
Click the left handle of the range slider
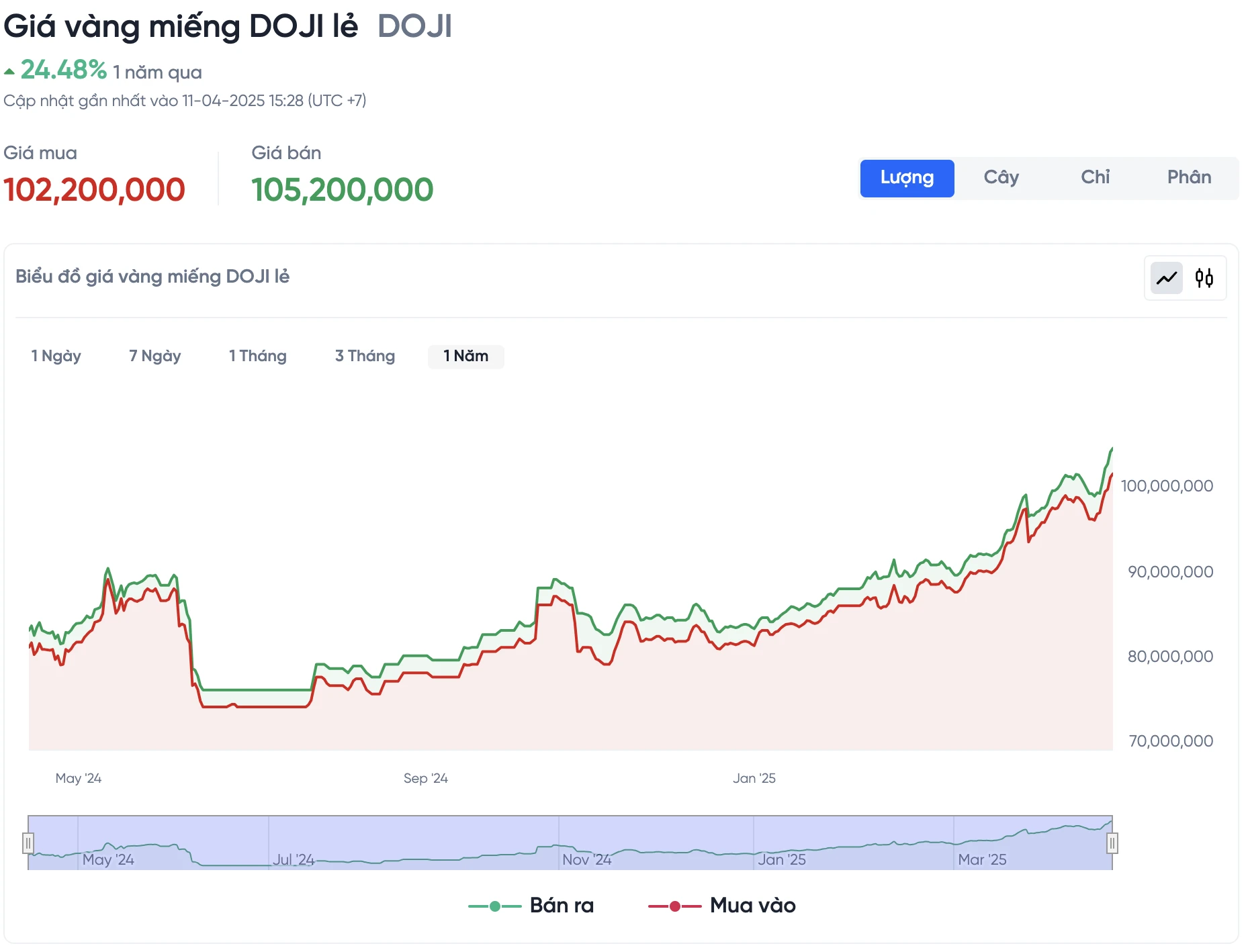tap(28, 843)
